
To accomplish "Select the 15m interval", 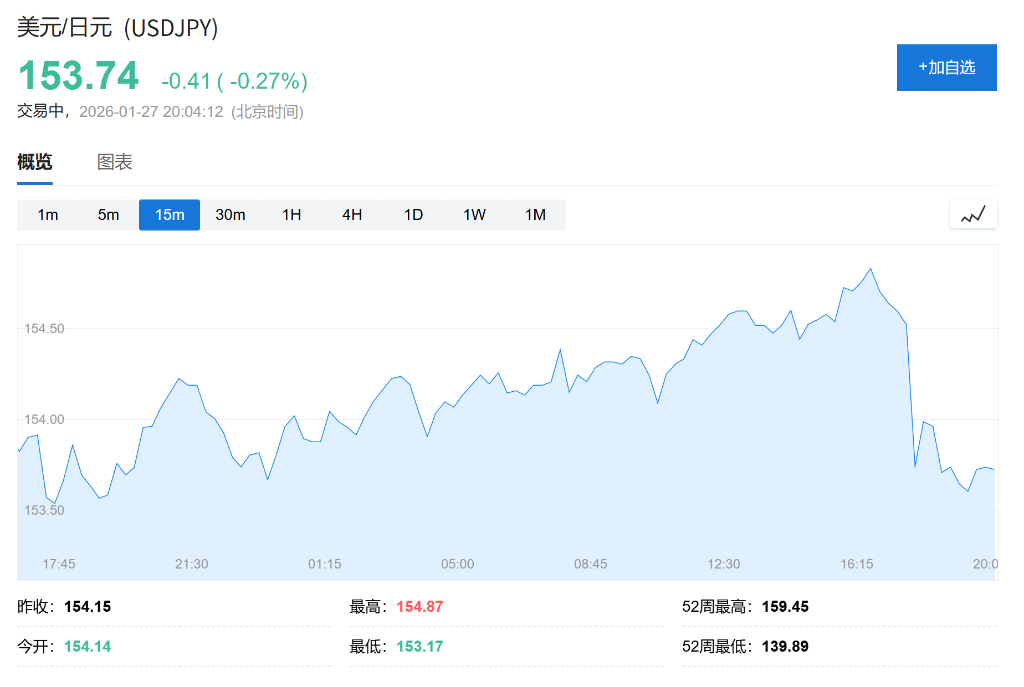I will click(x=169, y=215).
